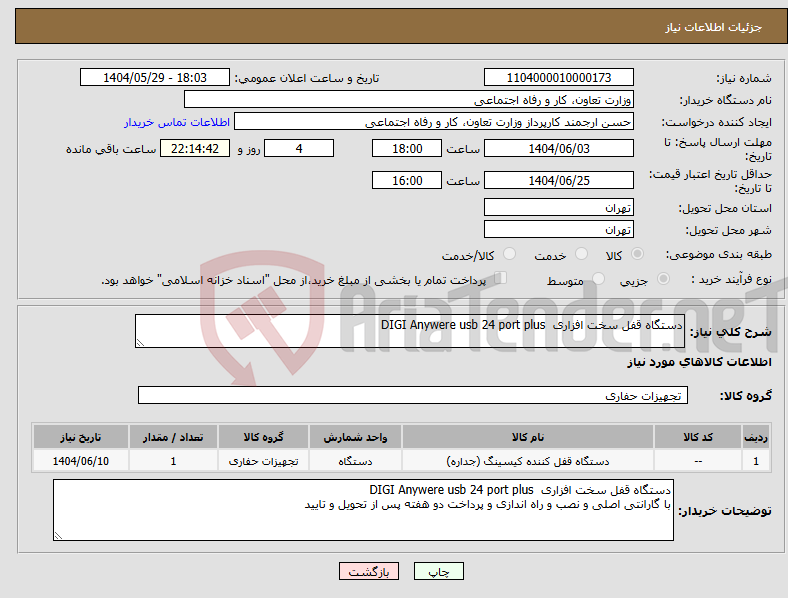The height and width of the screenshot is (598, 788).
Task: Click the تاریخ نیاز column header
Action: click(x=80, y=437)
